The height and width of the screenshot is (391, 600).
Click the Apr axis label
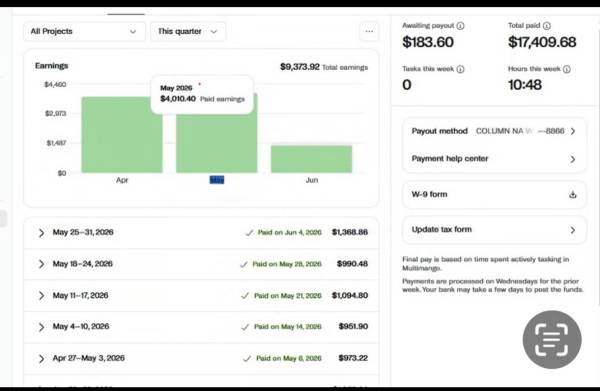tap(122, 180)
